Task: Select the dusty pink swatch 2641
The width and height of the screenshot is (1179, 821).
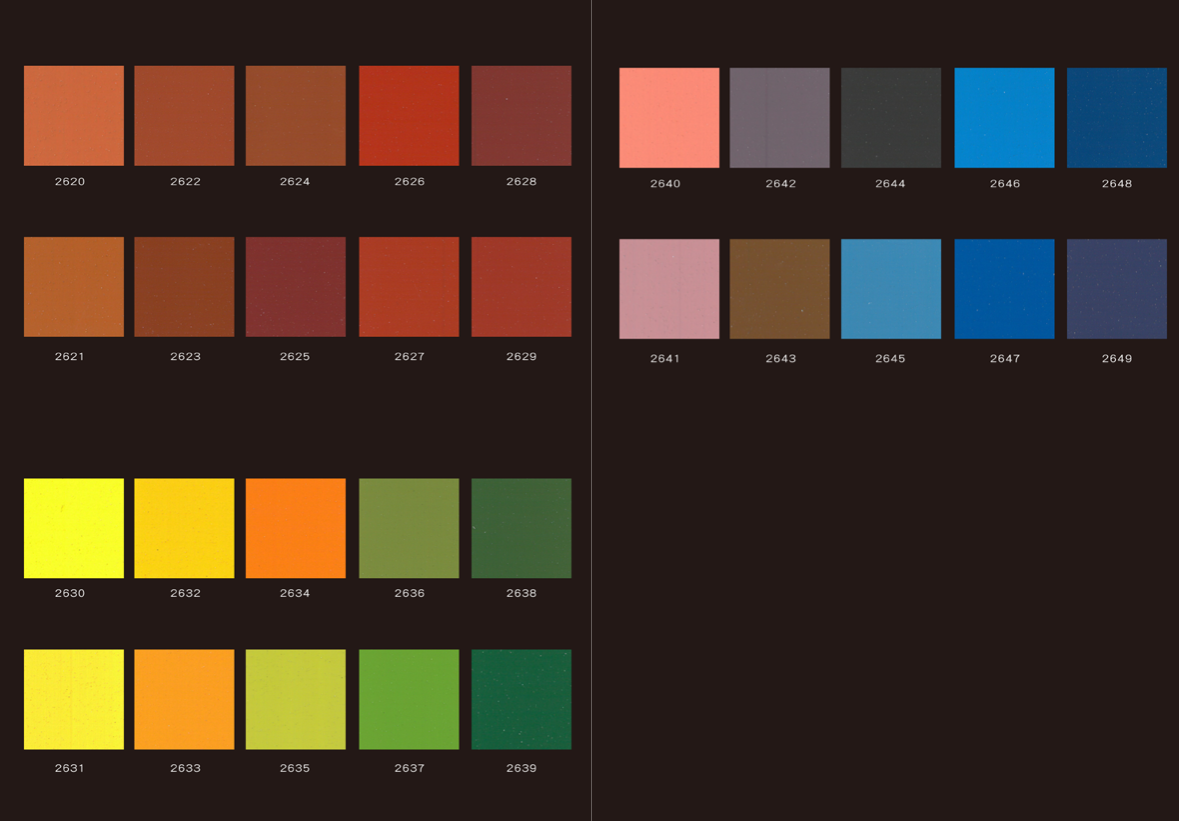Action: [669, 289]
